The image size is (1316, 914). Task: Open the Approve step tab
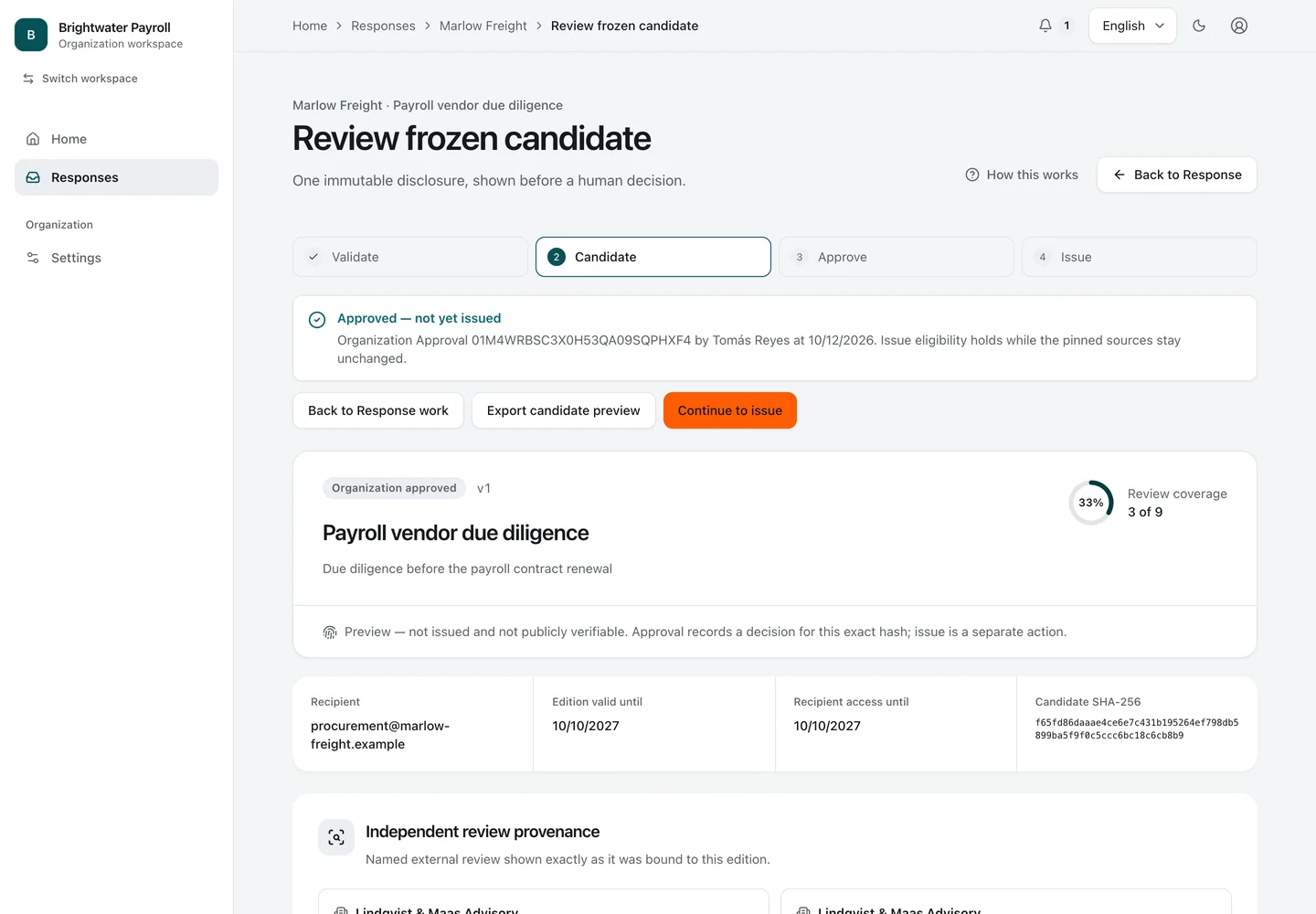pyautogui.click(x=897, y=257)
